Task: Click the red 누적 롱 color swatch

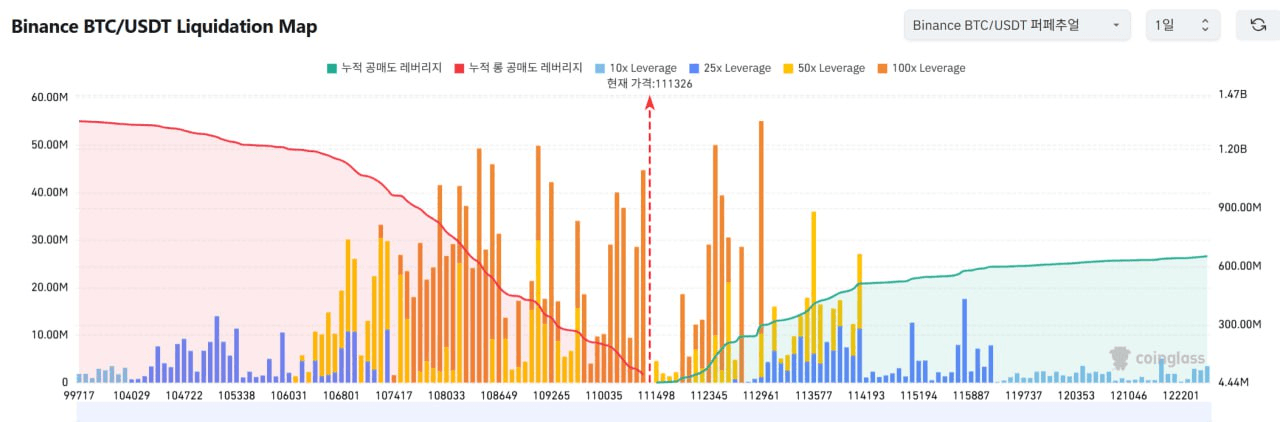Action: coord(459,68)
